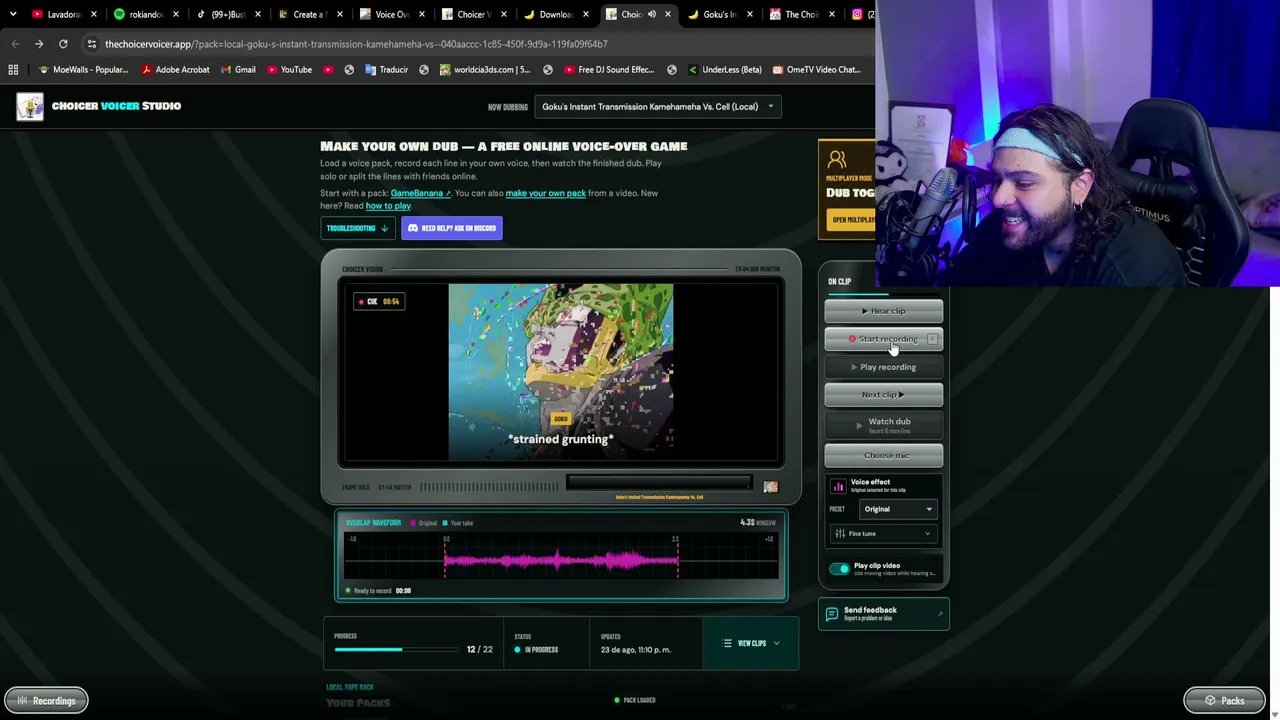The image size is (1280, 720).
Task: Open the Voice effect Preset dropdown
Action: click(898, 509)
